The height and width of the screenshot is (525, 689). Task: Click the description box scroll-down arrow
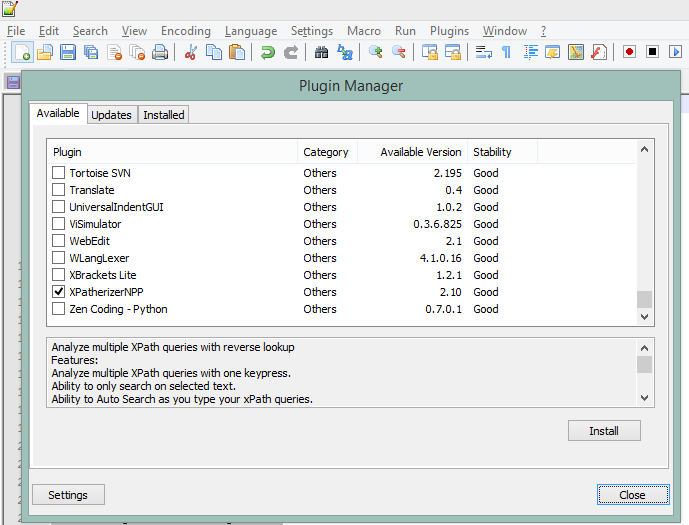tap(645, 398)
